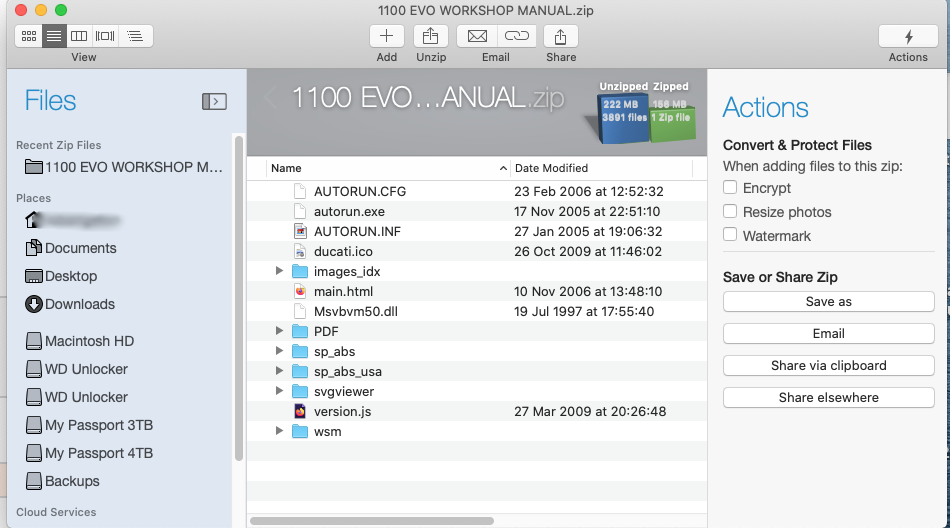Click the Email envelope toolbar icon
950x528 pixels.
477,36
